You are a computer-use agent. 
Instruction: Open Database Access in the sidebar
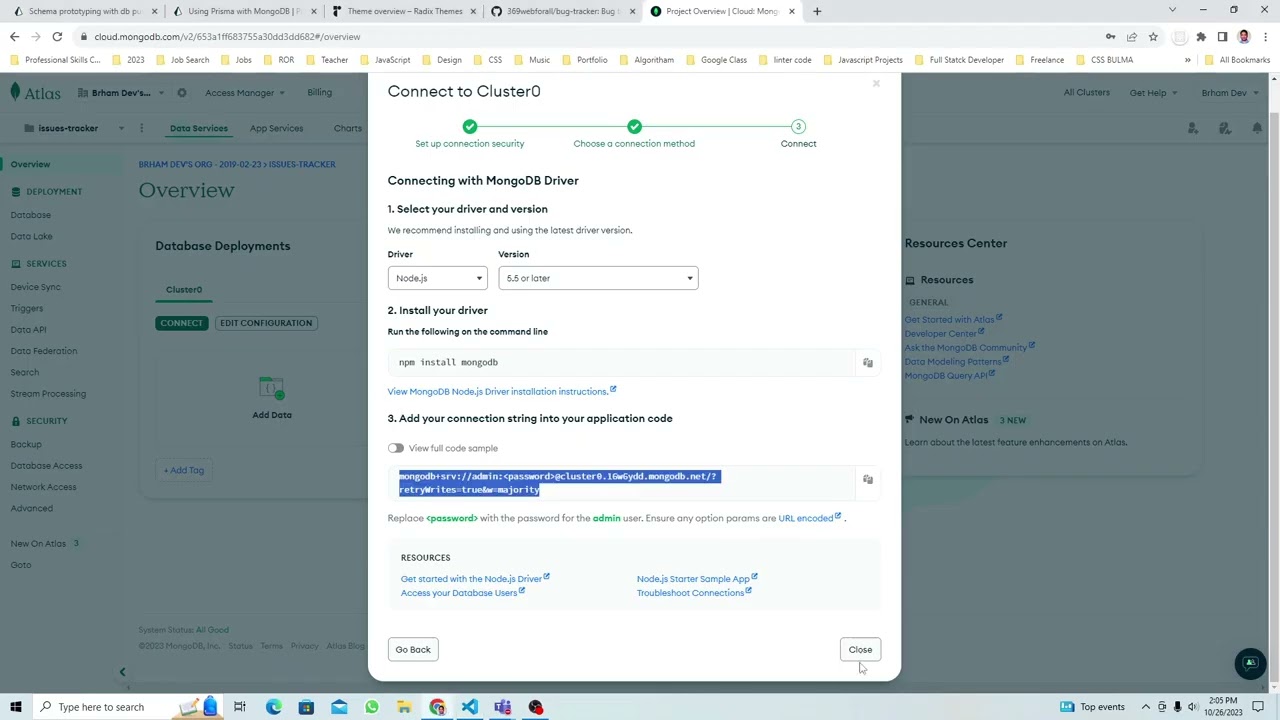[x=46, y=466]
